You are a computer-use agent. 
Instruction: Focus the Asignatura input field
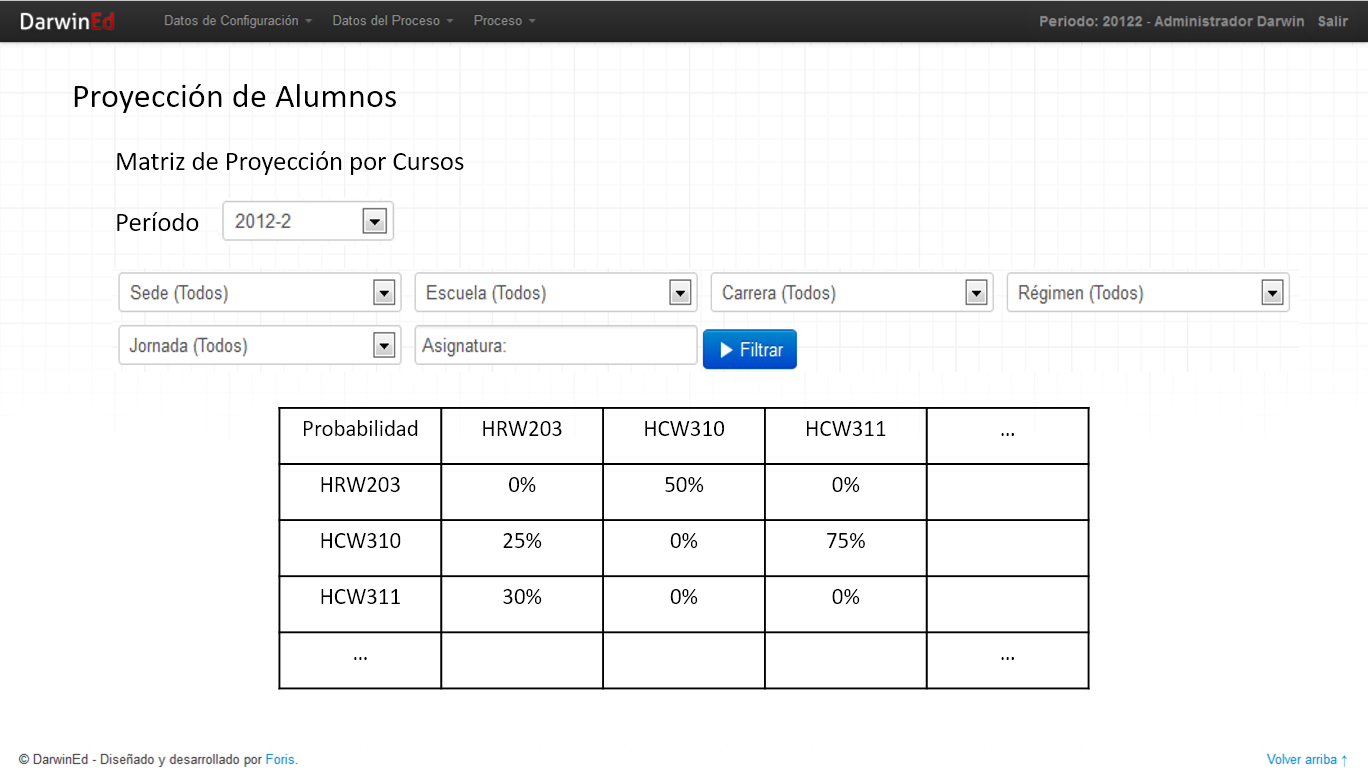556,345
